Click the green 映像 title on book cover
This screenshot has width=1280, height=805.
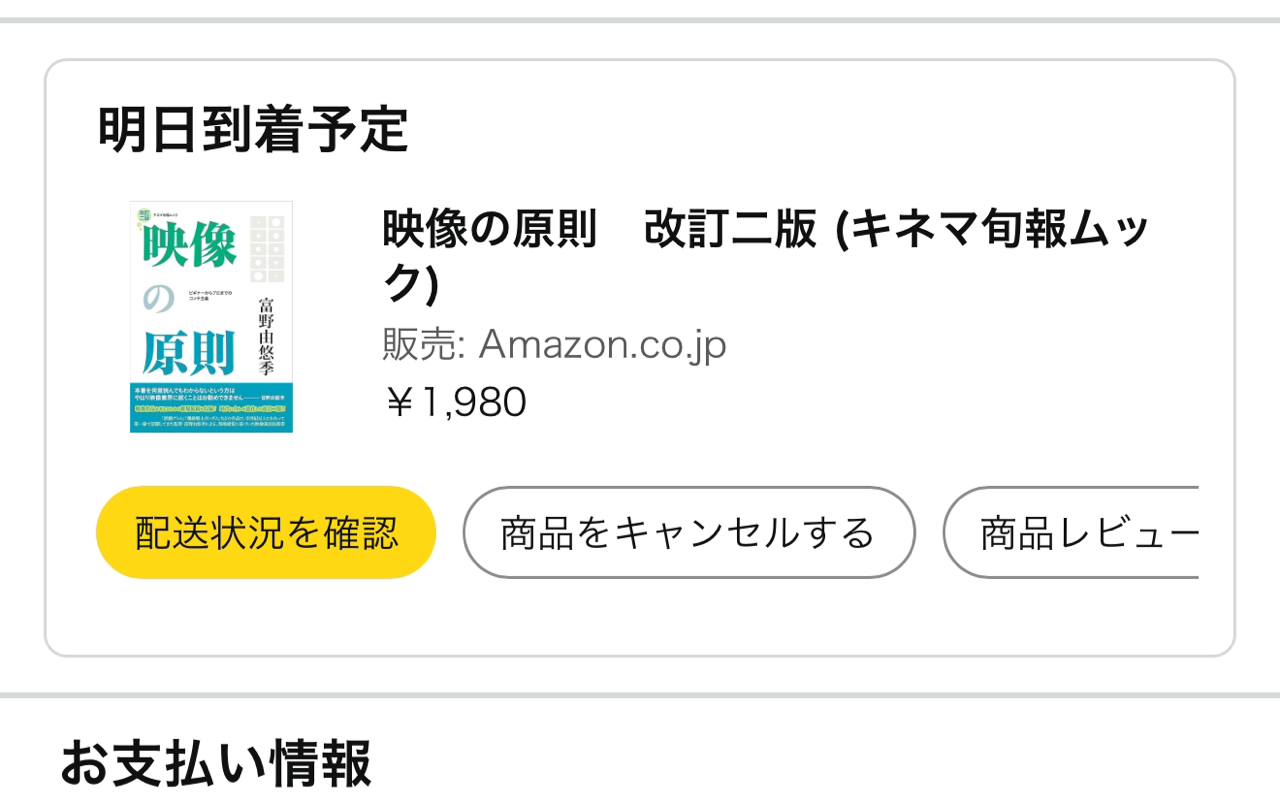coord(190,247)
